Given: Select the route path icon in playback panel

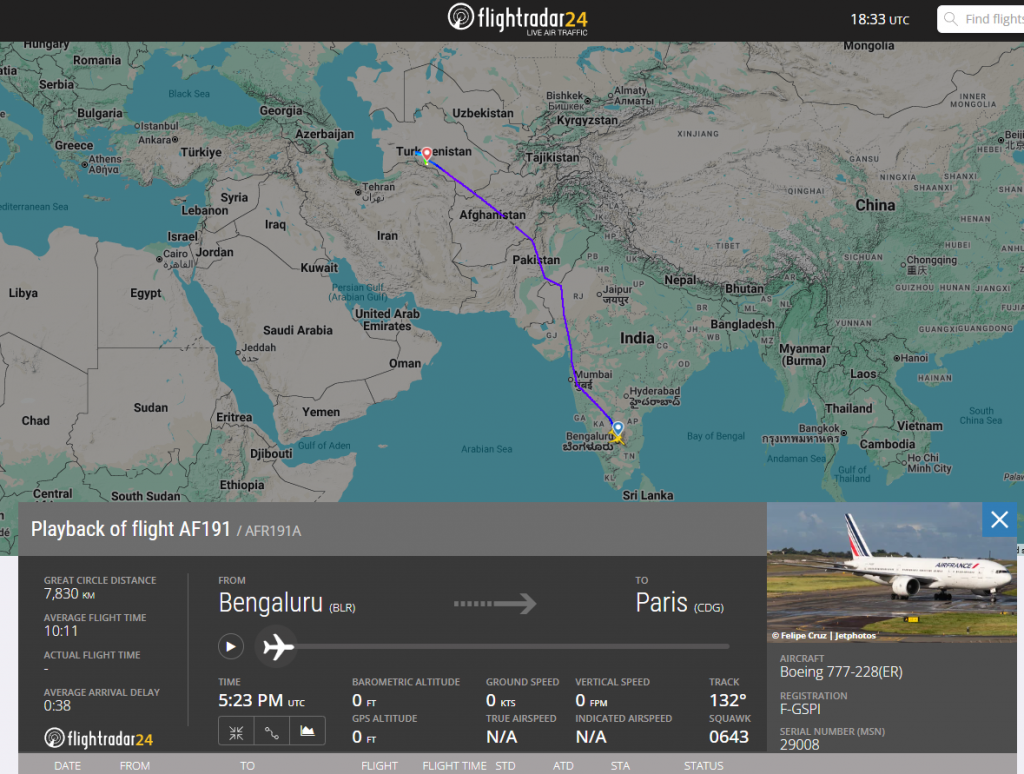Looking at the screenshot, I should tap(271, 731).
